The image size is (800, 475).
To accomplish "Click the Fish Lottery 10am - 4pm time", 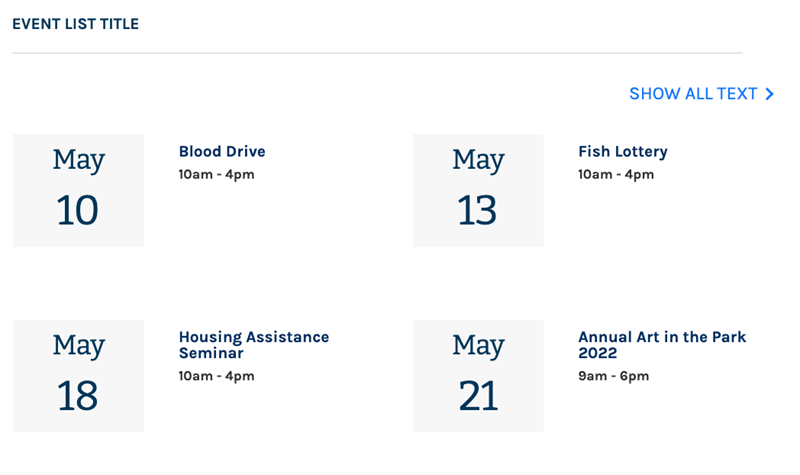I will [x=616, y=175].
